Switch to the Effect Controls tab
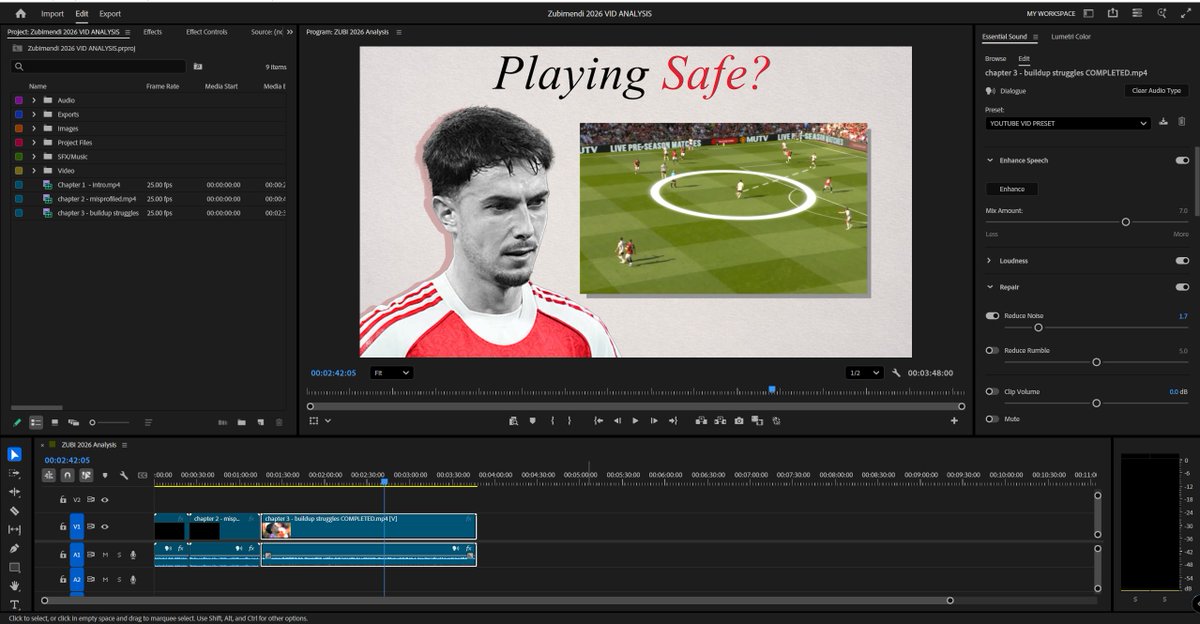This screenshot has height=624, width=1200. pyautogui.click(x=207, y=32)
